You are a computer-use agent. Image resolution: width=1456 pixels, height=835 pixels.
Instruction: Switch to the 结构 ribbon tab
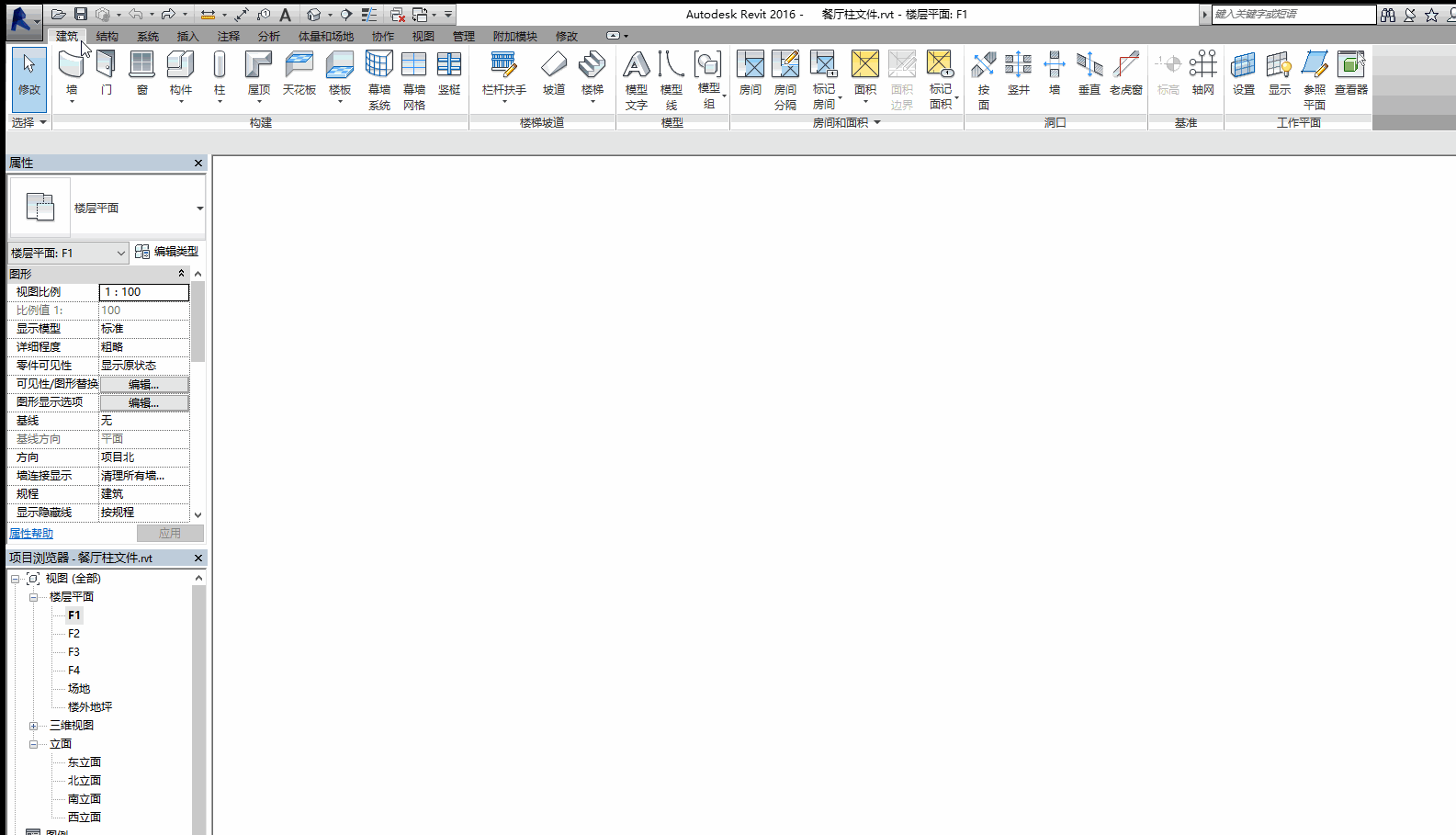[107, 37]
